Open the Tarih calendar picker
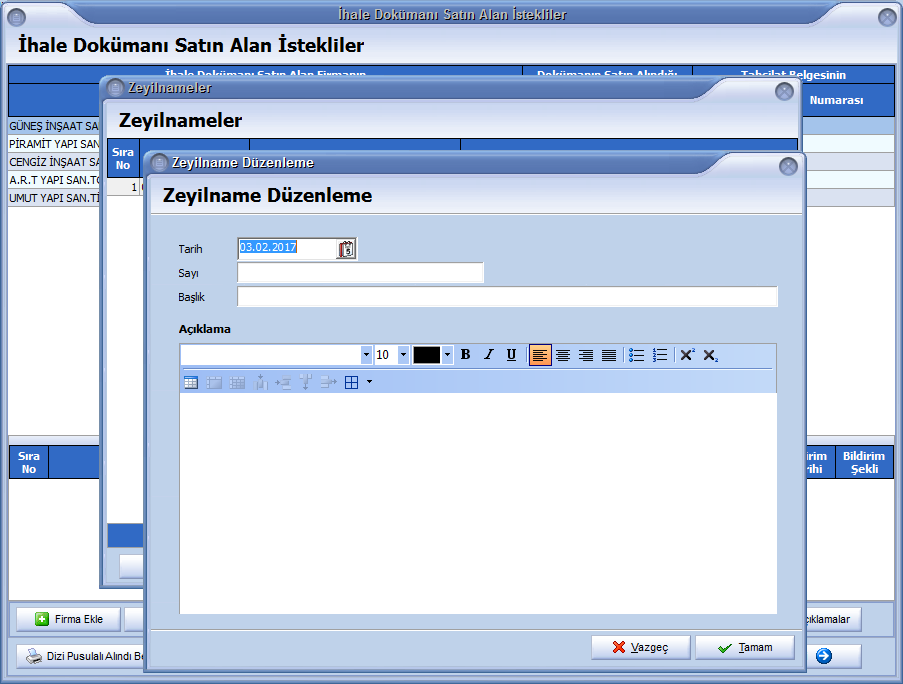The image size is (903, 684). click(346, 249)
